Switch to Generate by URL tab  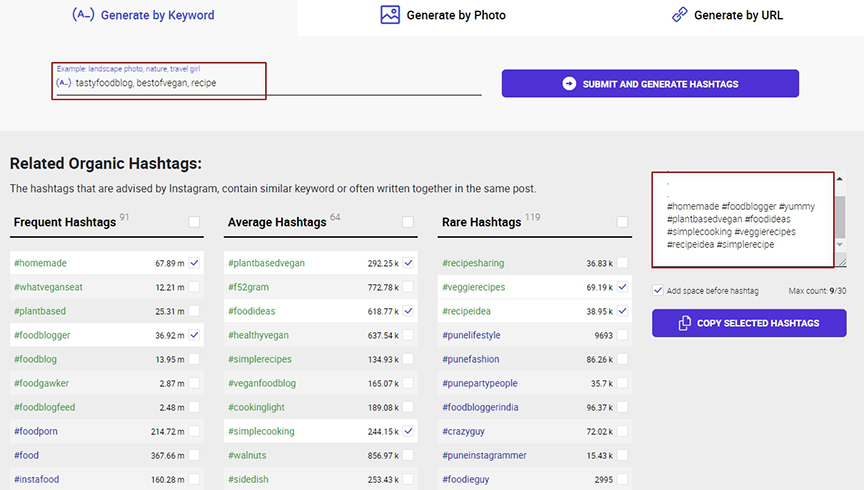(727, 15)
